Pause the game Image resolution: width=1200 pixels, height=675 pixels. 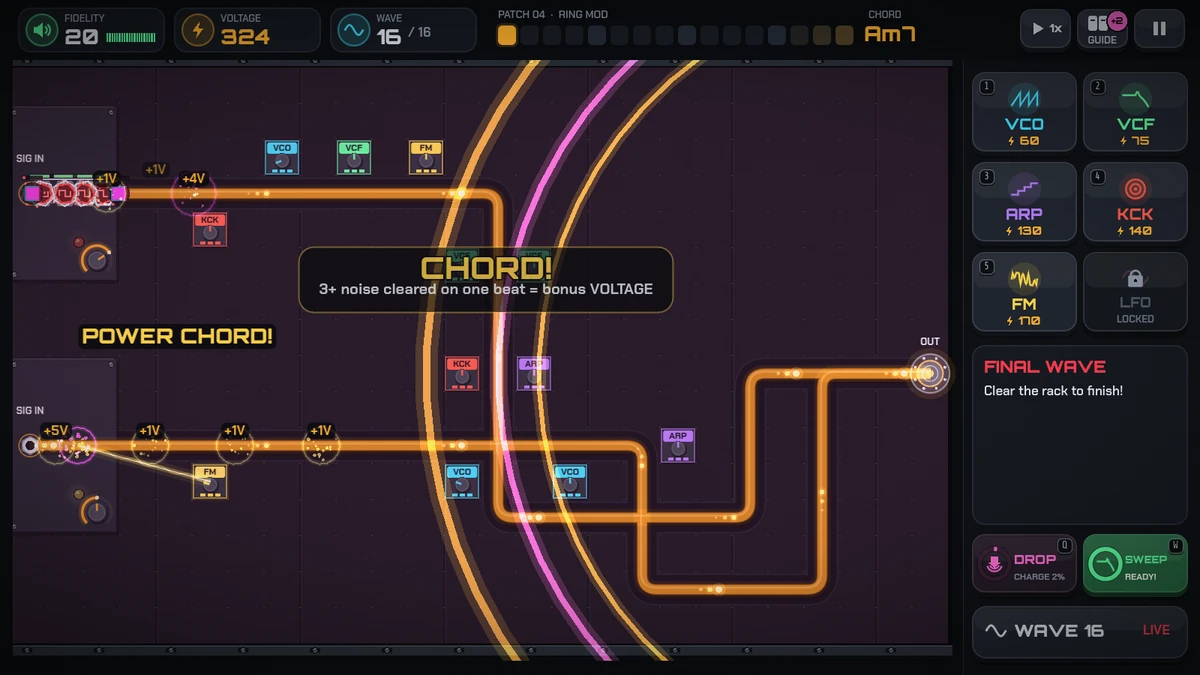1160,29
